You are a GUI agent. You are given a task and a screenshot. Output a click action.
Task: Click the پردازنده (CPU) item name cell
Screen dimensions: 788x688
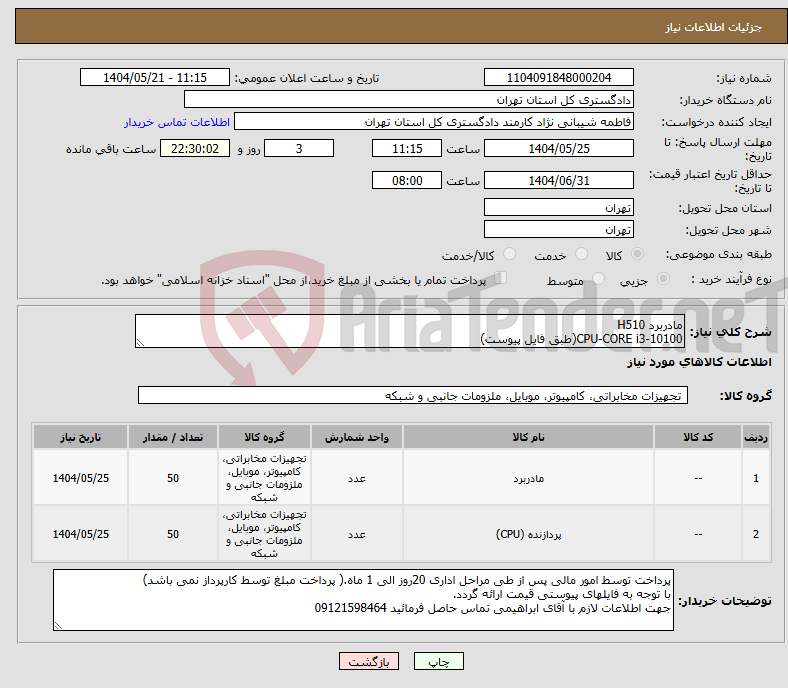tap(528, 534)
